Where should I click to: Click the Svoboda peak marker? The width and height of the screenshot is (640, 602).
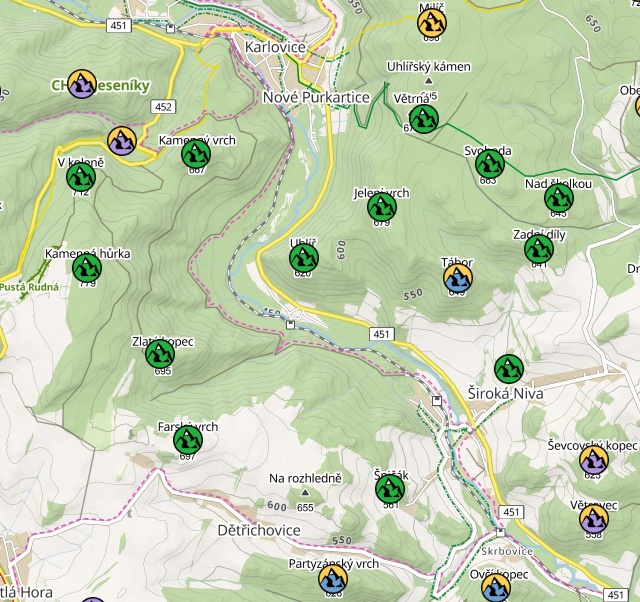coord(489,164)
